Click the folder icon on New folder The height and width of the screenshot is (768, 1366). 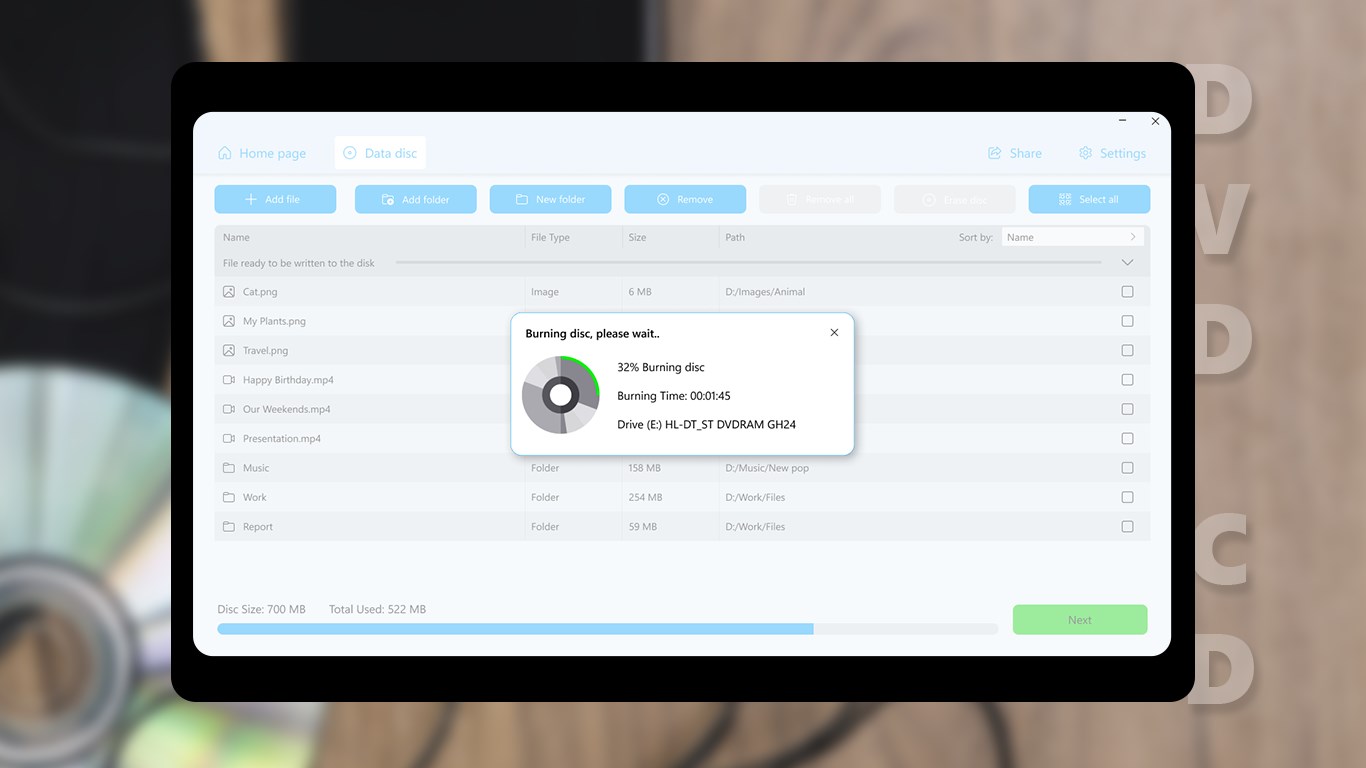pyautogui.click(x=522, y=200)
